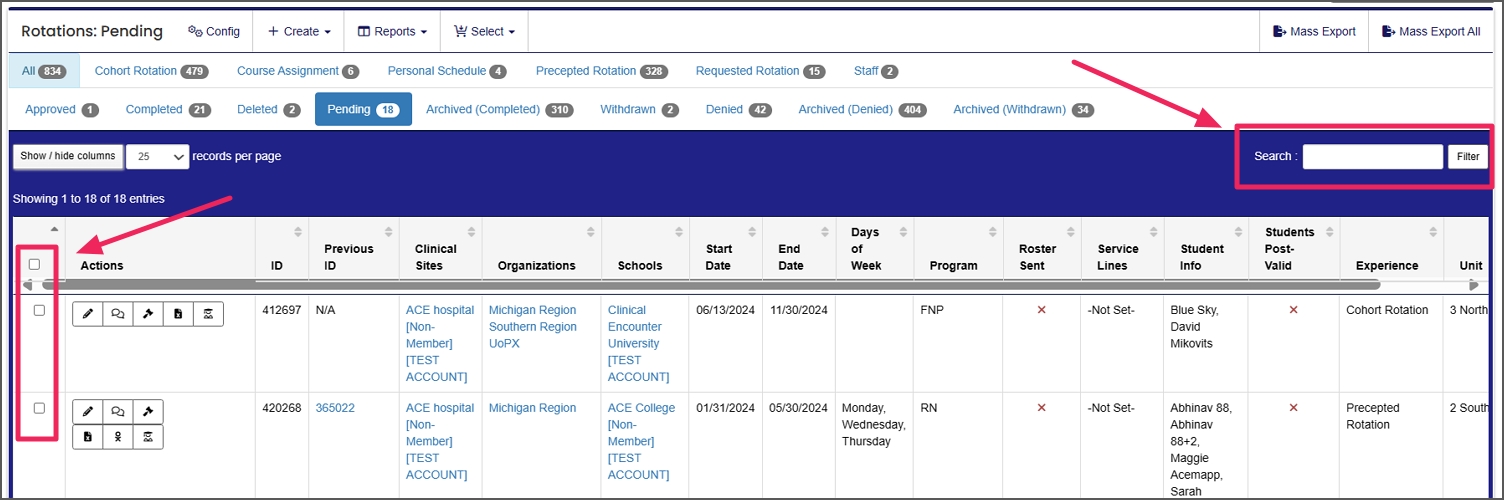Sort by the Organizations column
1504x500 pixels.
(591, 232)
